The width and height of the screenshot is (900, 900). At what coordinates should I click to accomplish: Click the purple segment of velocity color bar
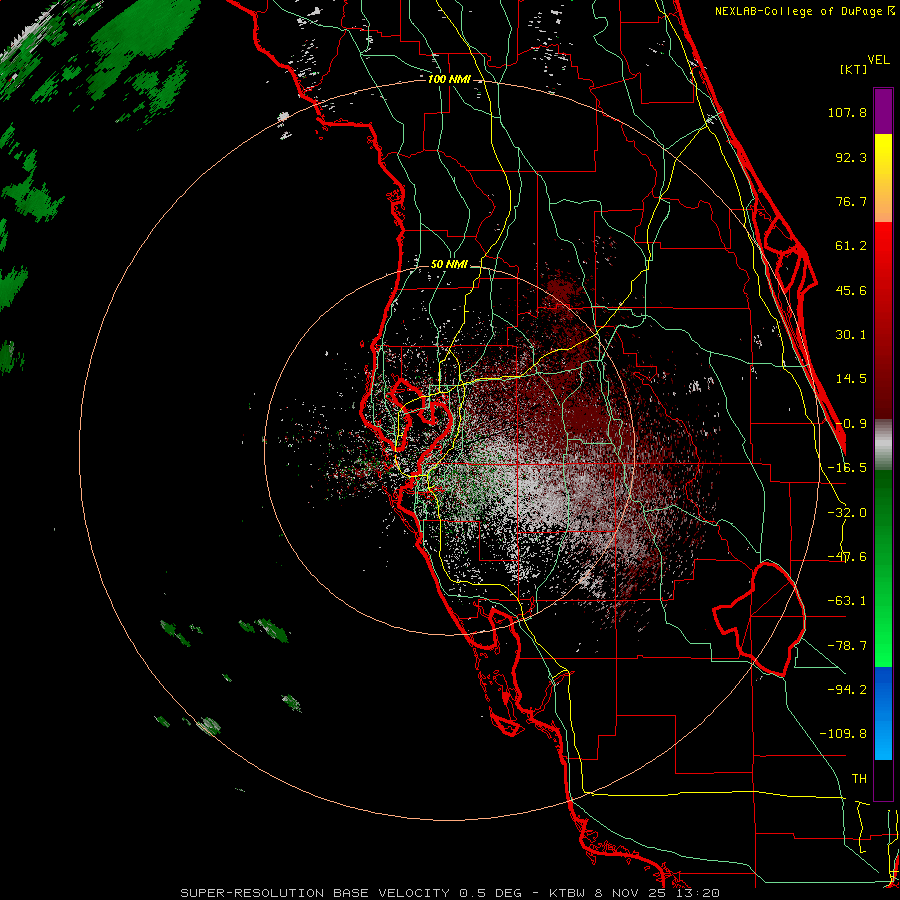[883, 111]
